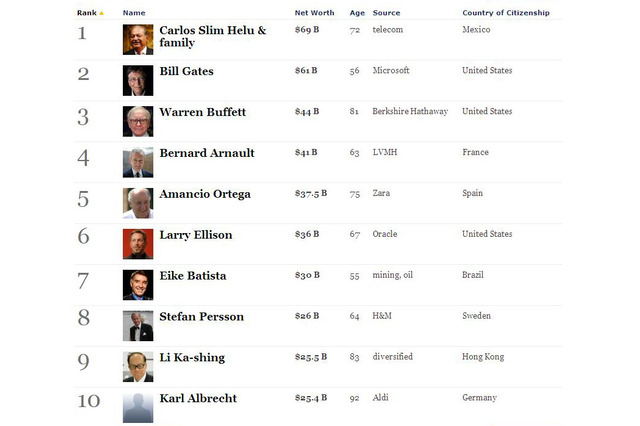Click Warren Buffett's portrait thumbnail
640x426 pixels.
pos(138,121)
